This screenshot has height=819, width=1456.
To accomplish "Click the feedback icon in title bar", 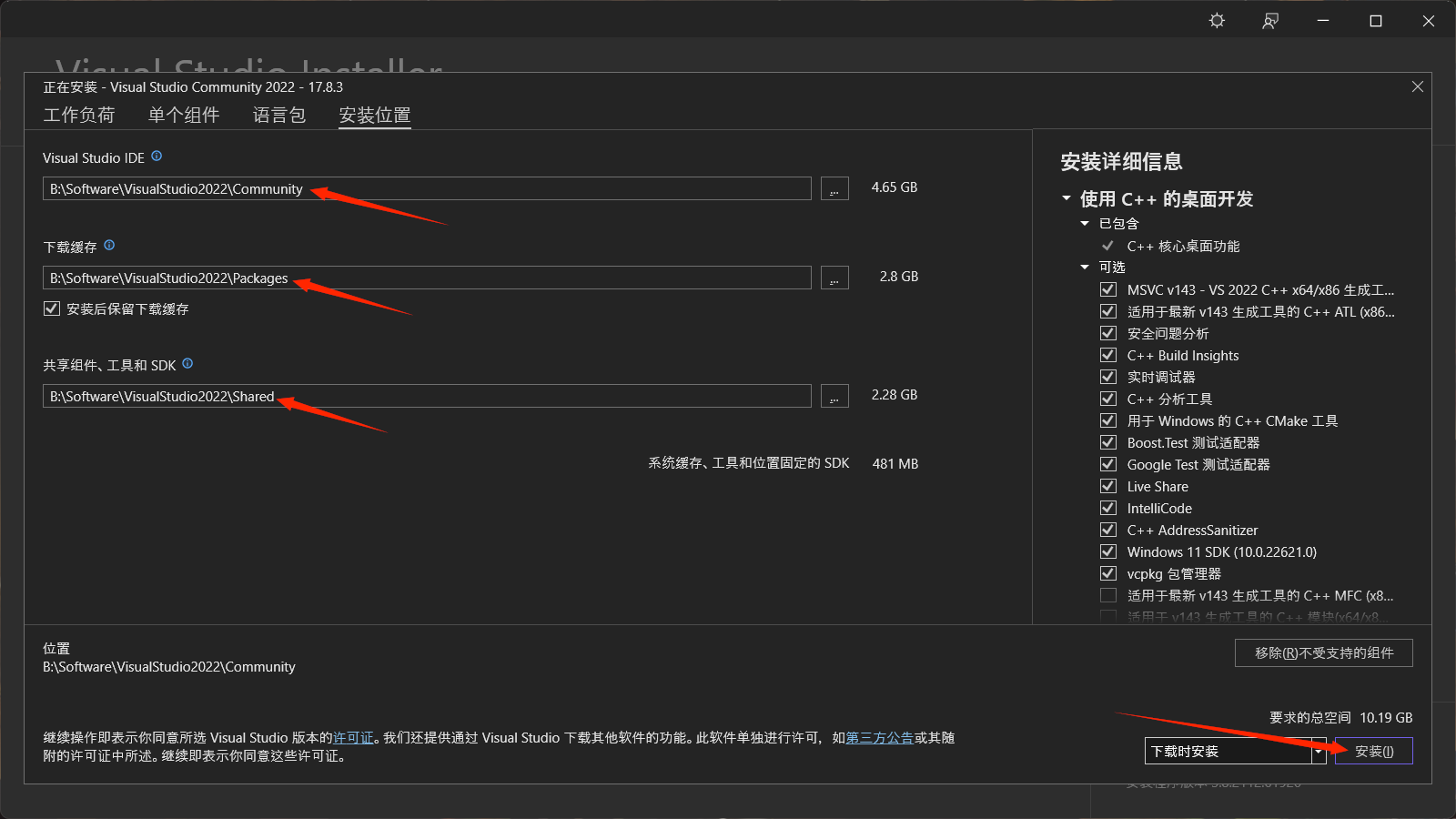I will [x=1270, y=20].
